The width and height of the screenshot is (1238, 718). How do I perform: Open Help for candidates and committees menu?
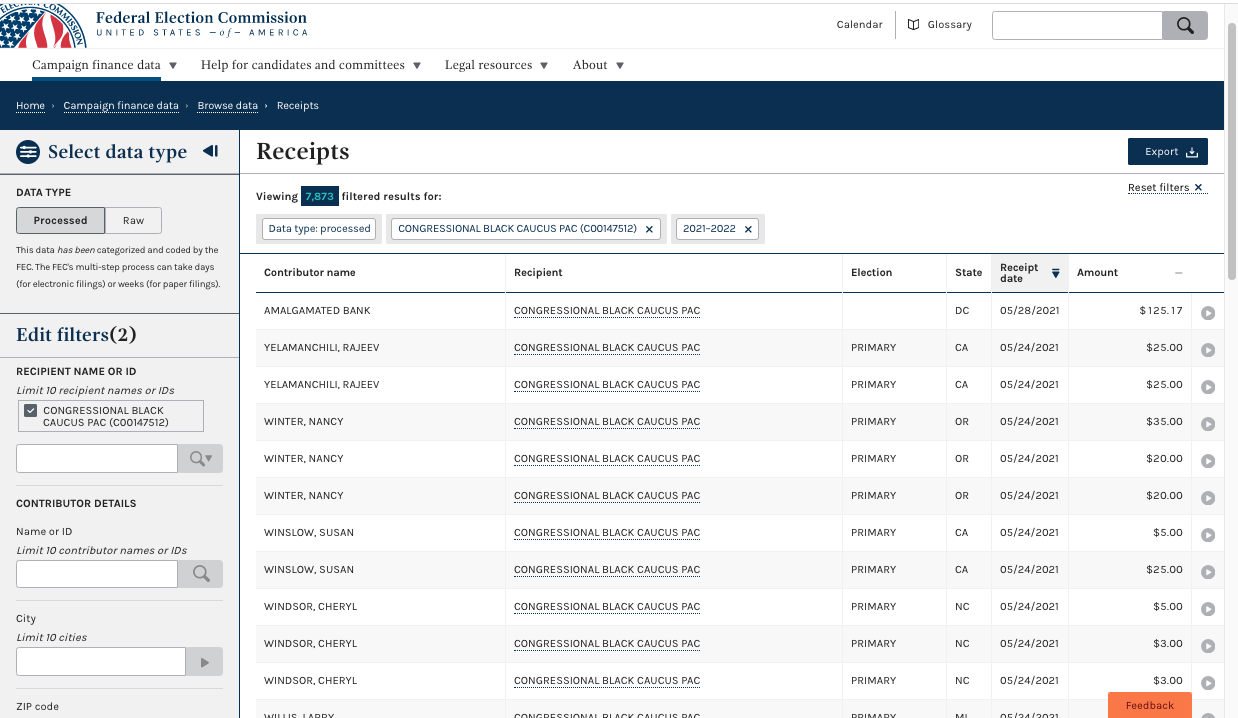[x=311, y=65]
